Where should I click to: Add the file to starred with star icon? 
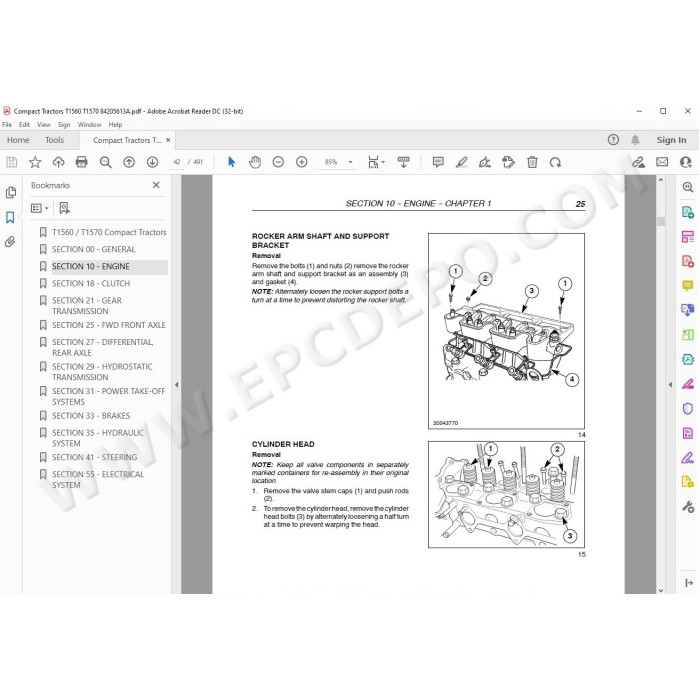35,162
